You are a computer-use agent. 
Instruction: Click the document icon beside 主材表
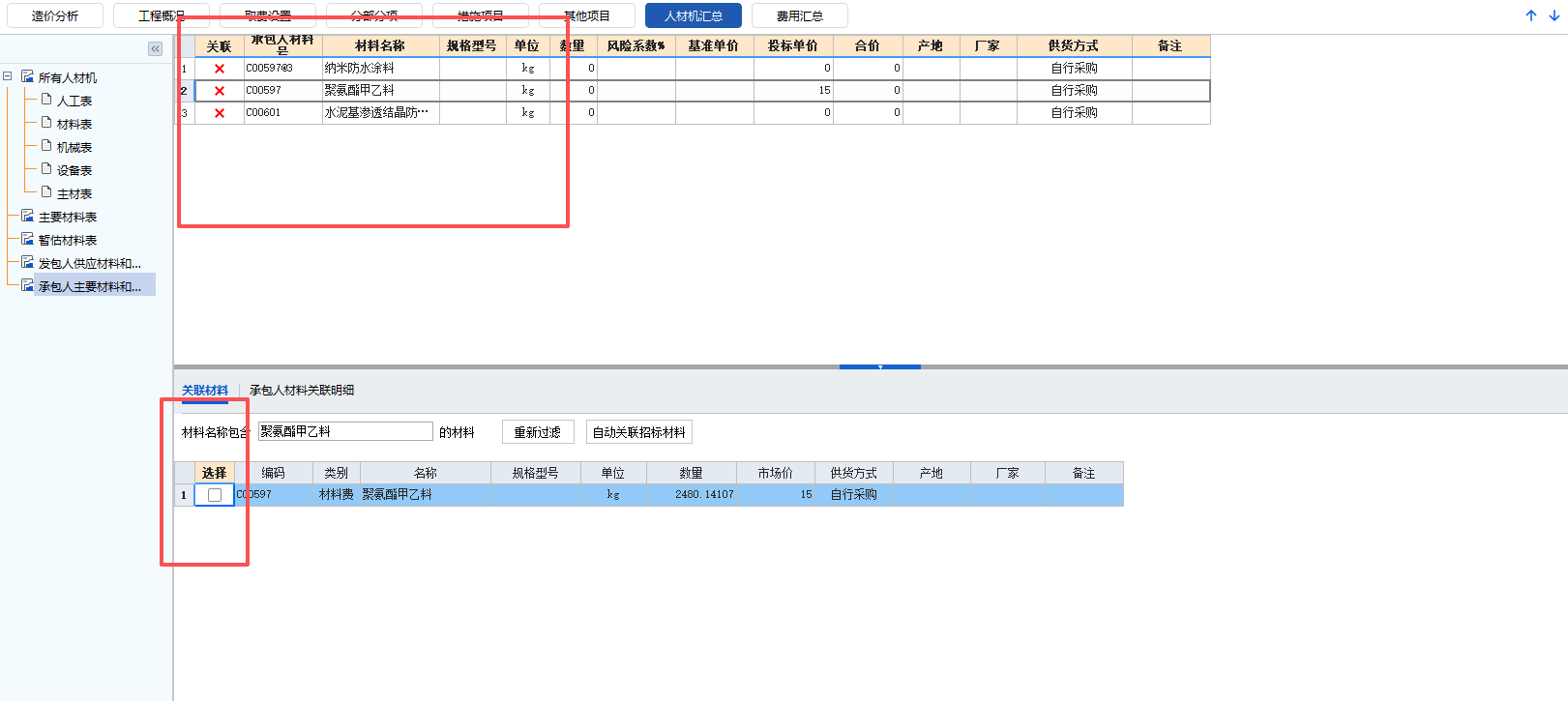point(46,191)
